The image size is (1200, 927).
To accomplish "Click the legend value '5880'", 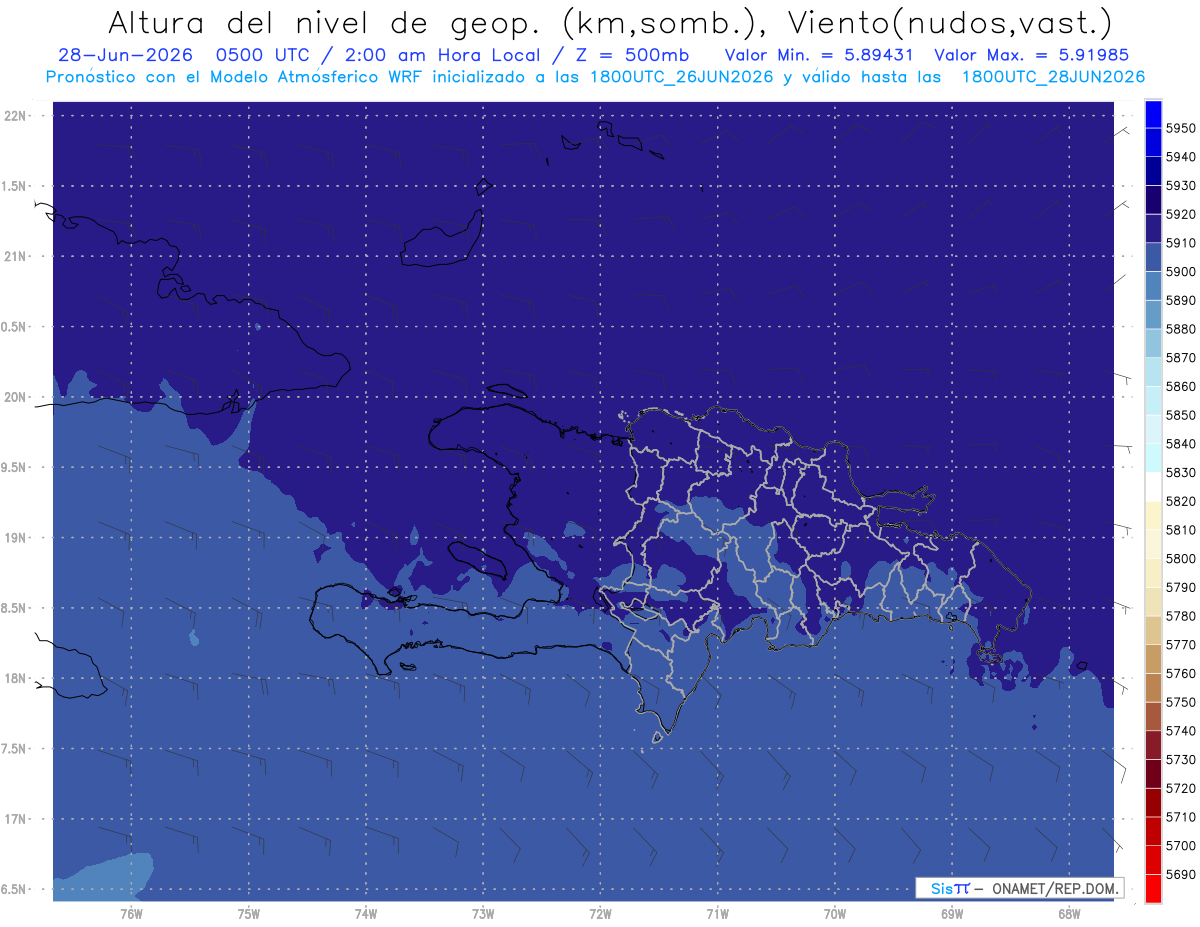I will (1181, 329).
